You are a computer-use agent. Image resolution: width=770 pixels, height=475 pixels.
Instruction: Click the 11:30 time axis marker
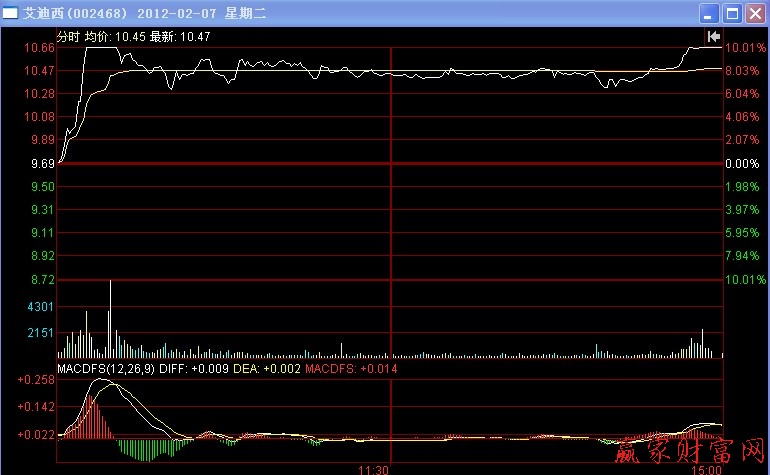373,468
